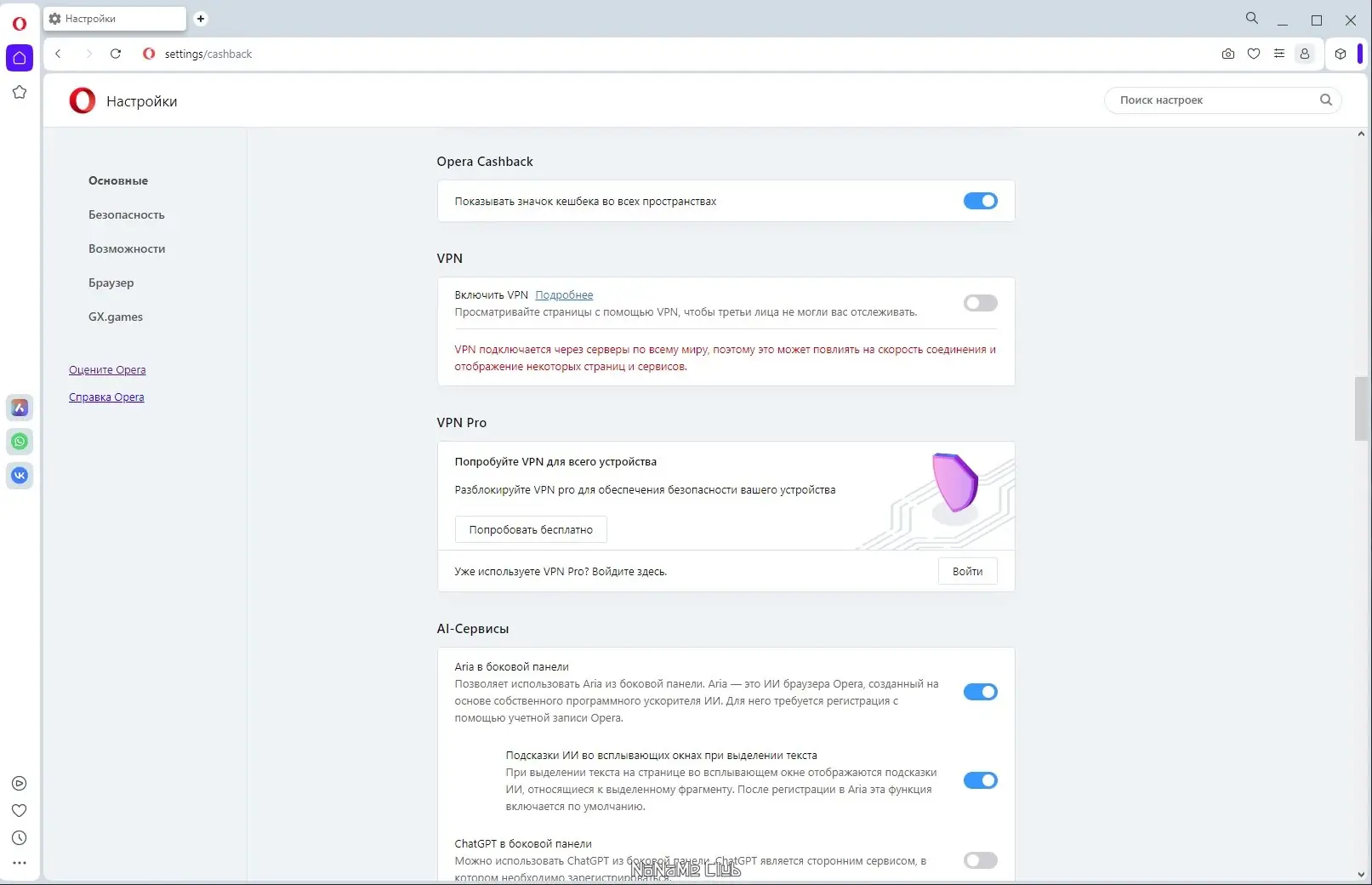
Task: Click the Opera Cashback section heading
Action: pos(485,162)
